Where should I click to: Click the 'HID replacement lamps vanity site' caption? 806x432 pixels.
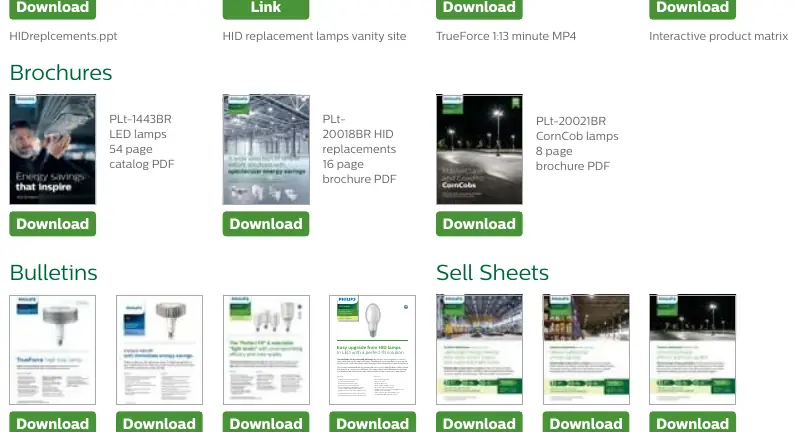tap(314, 36)
